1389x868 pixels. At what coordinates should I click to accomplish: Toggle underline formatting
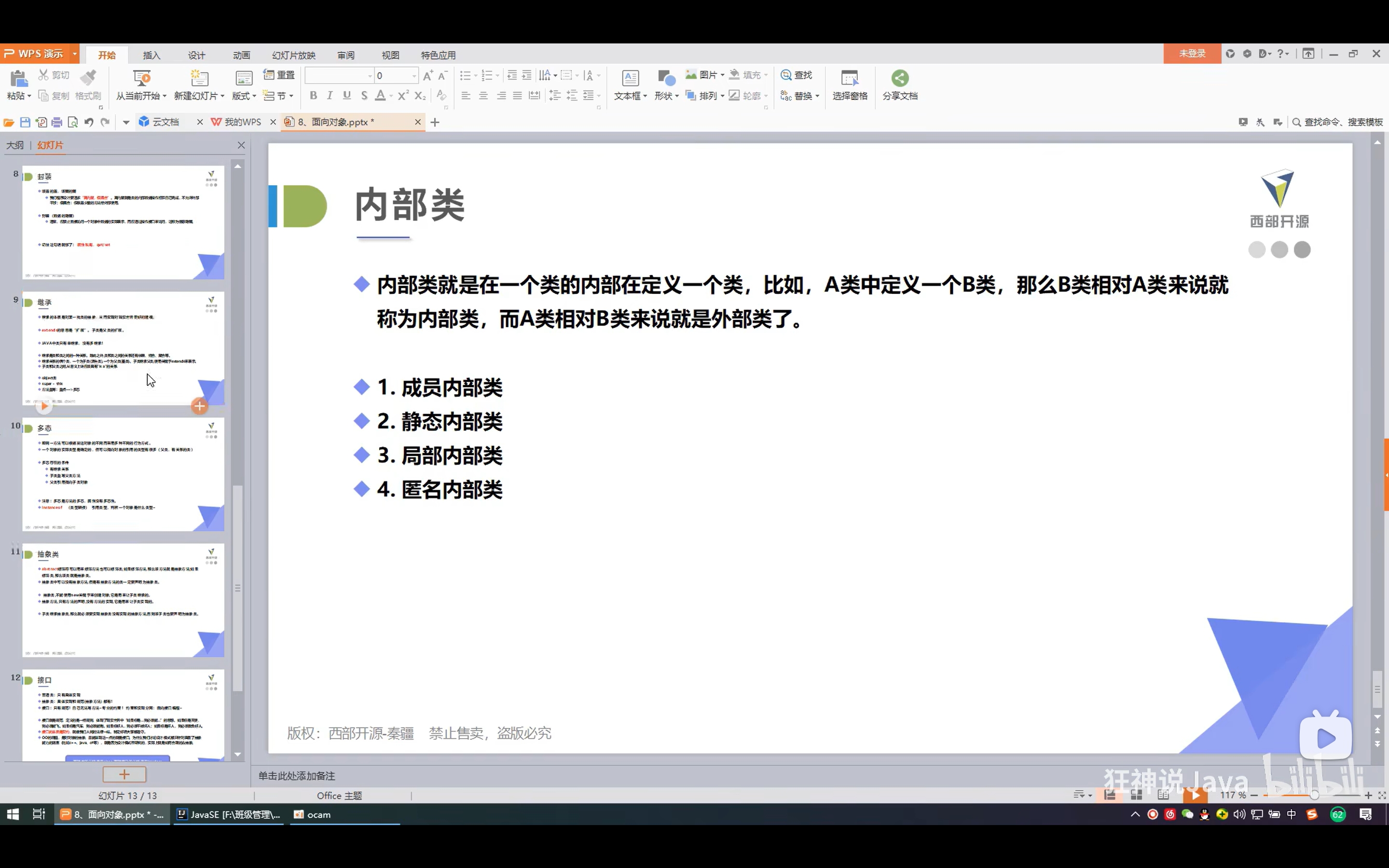pos(347,96)
